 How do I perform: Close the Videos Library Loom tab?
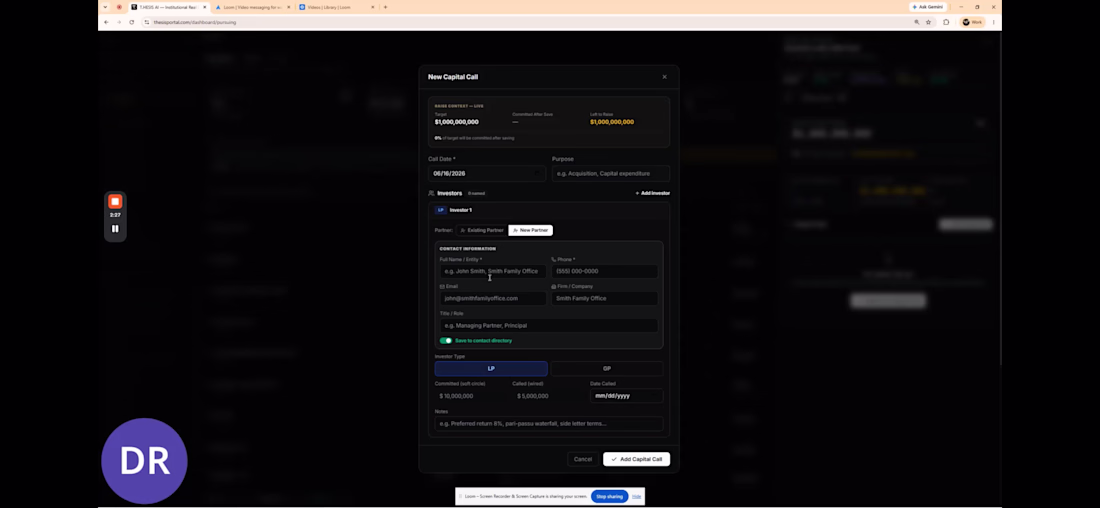point(373,7)
